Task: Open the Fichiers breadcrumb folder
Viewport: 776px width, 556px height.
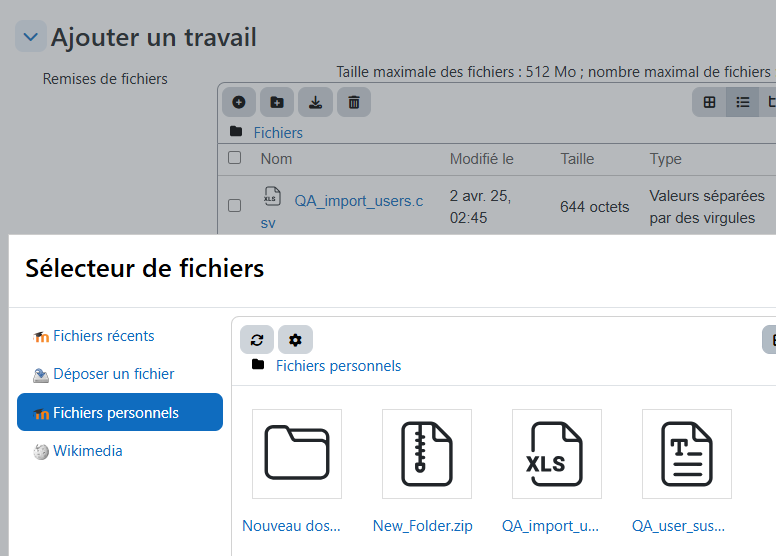Action: pyautogui.click(x=278, y=133)
